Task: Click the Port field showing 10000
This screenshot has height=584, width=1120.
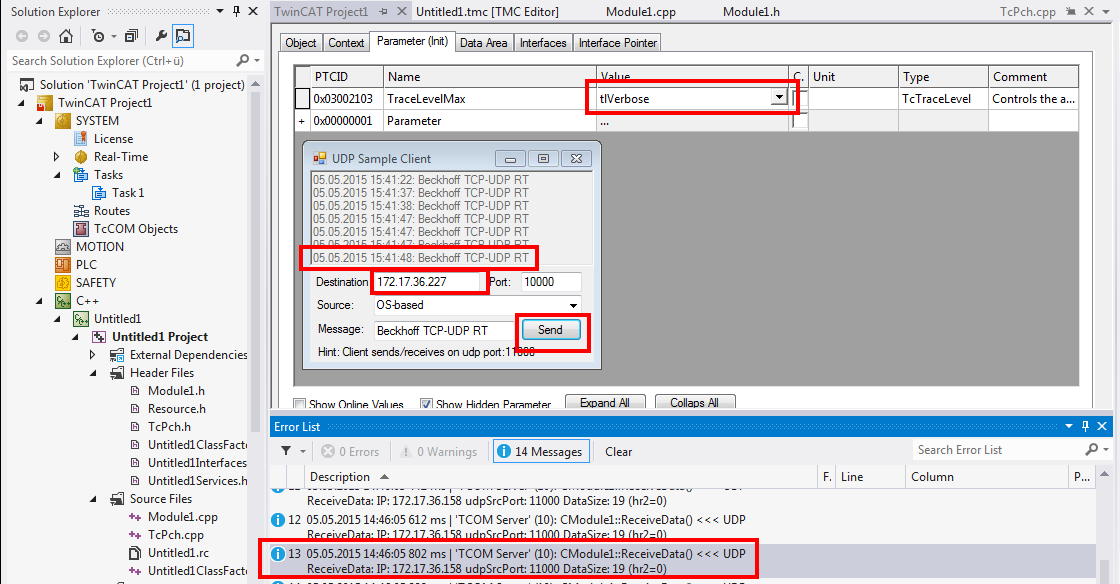Action: [551, 282]
